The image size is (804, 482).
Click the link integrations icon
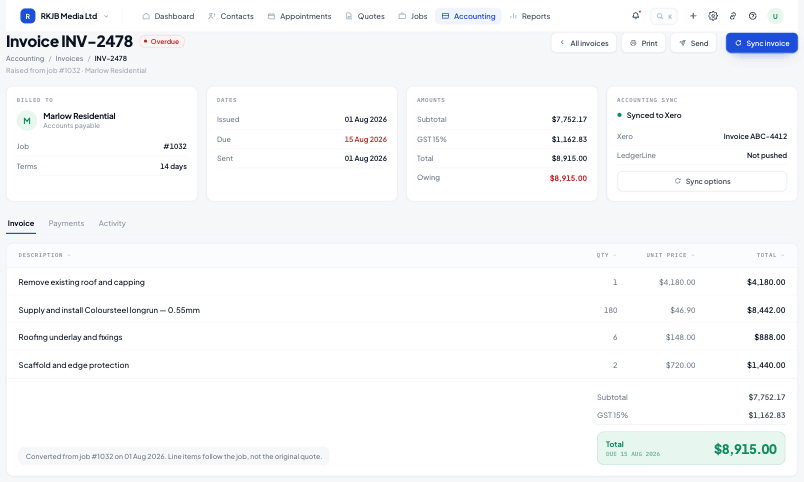click(733, 16)
